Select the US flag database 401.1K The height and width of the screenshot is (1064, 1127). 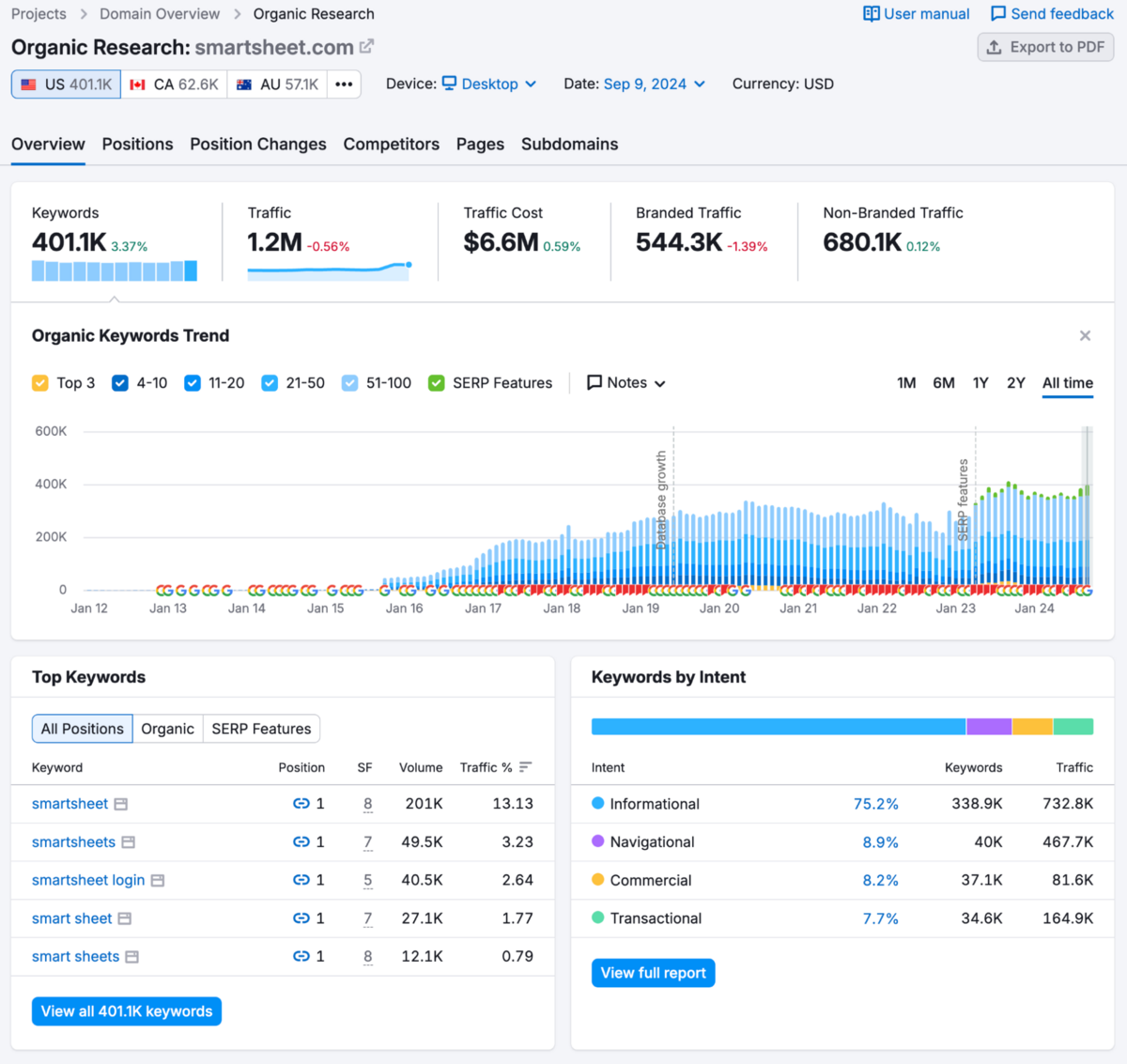[x=66, y=85]
